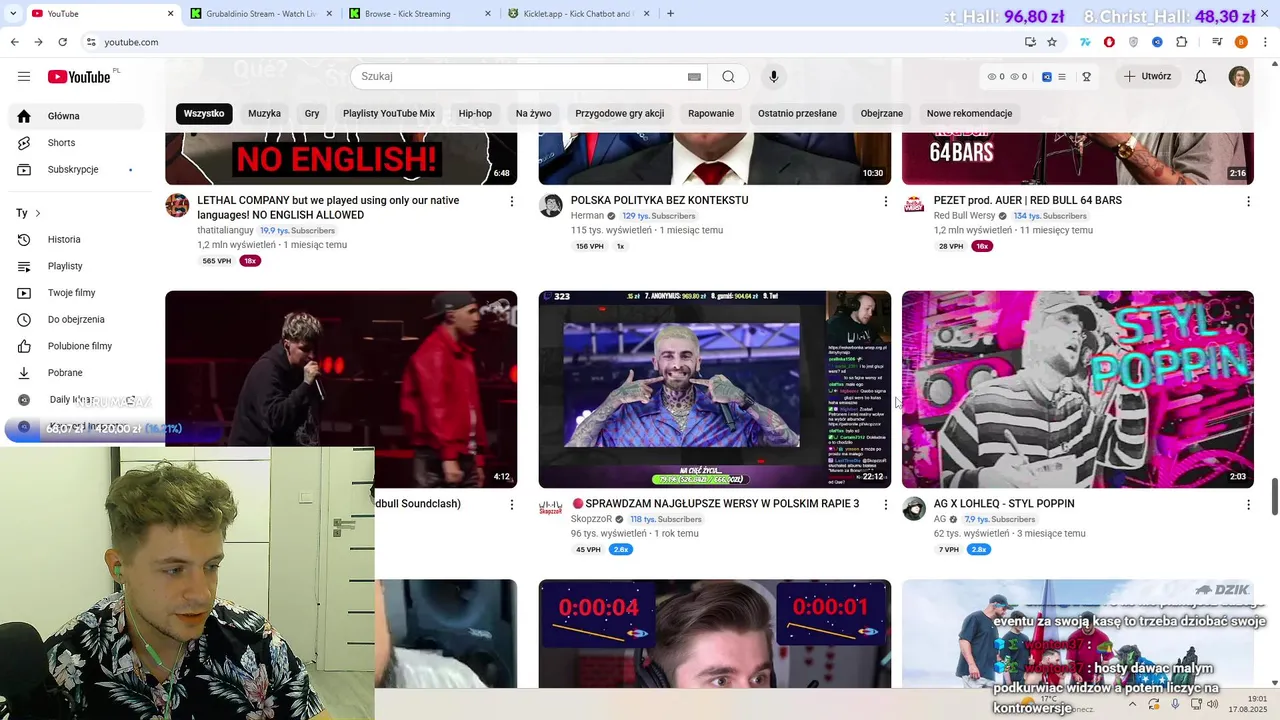Screen dimensions: 1280x720
Task: Open the browser extensions puzzle icon
Action: [1181, 42]
